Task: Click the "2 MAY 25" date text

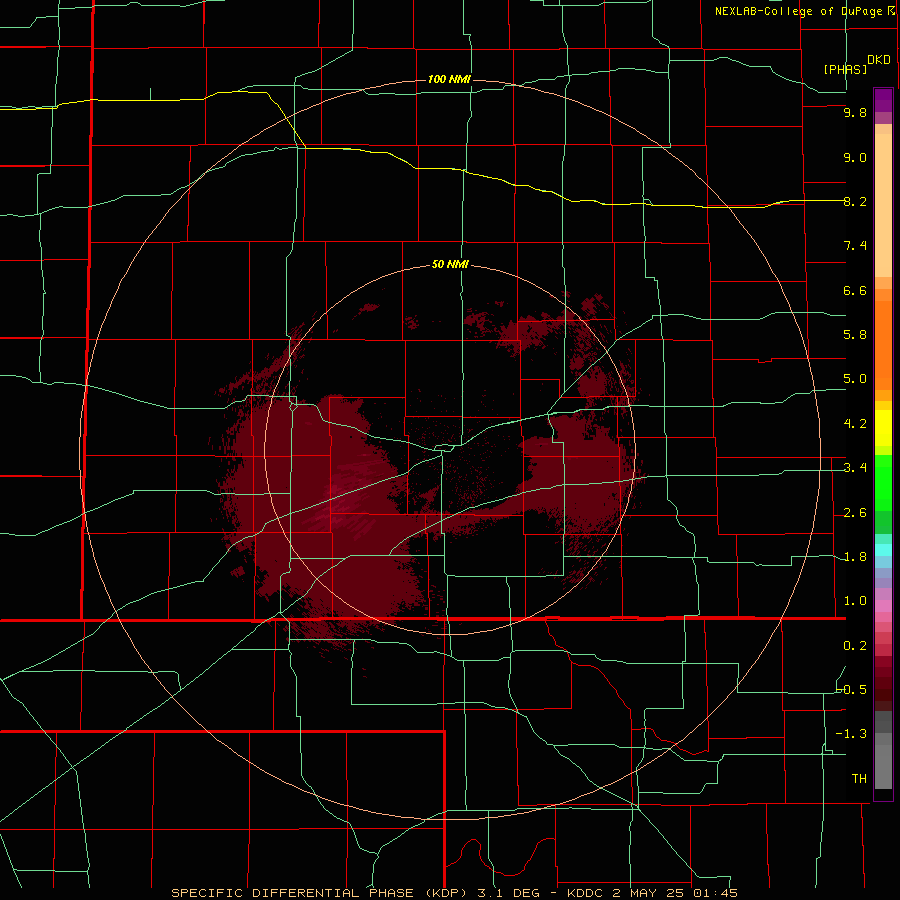Action: [648, 893]
